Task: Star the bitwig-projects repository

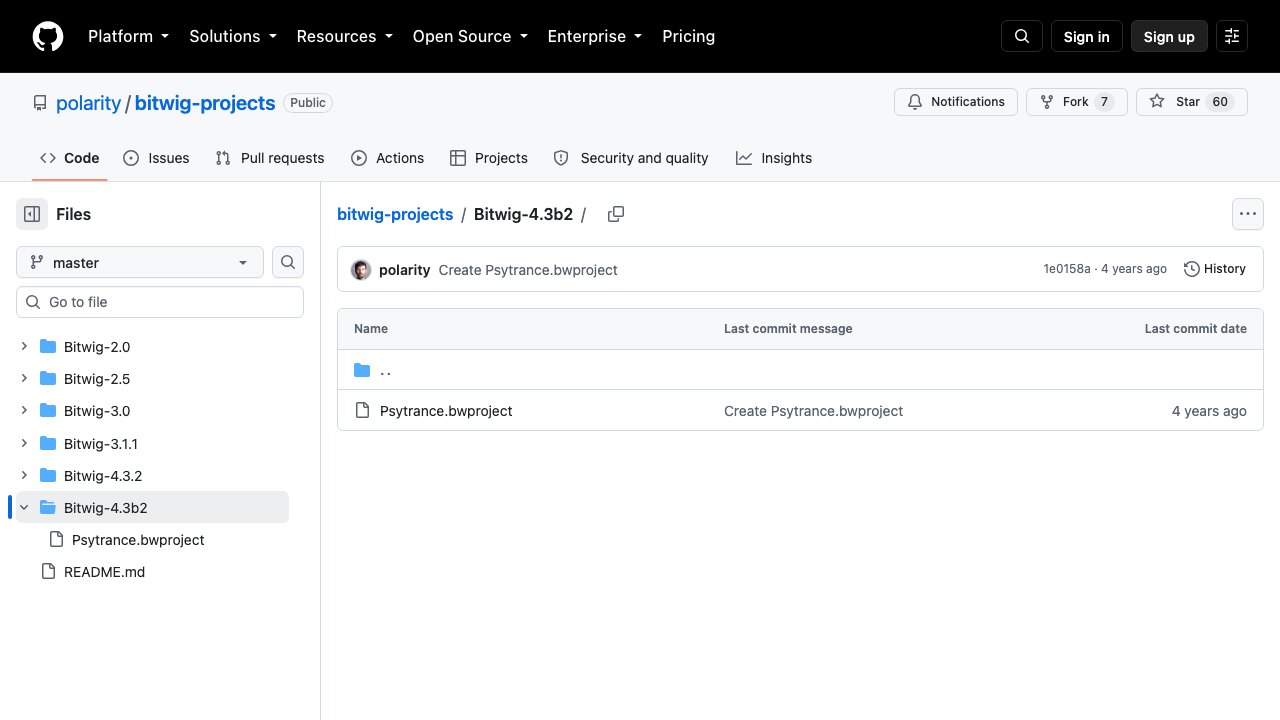Action: (1192, 102)
